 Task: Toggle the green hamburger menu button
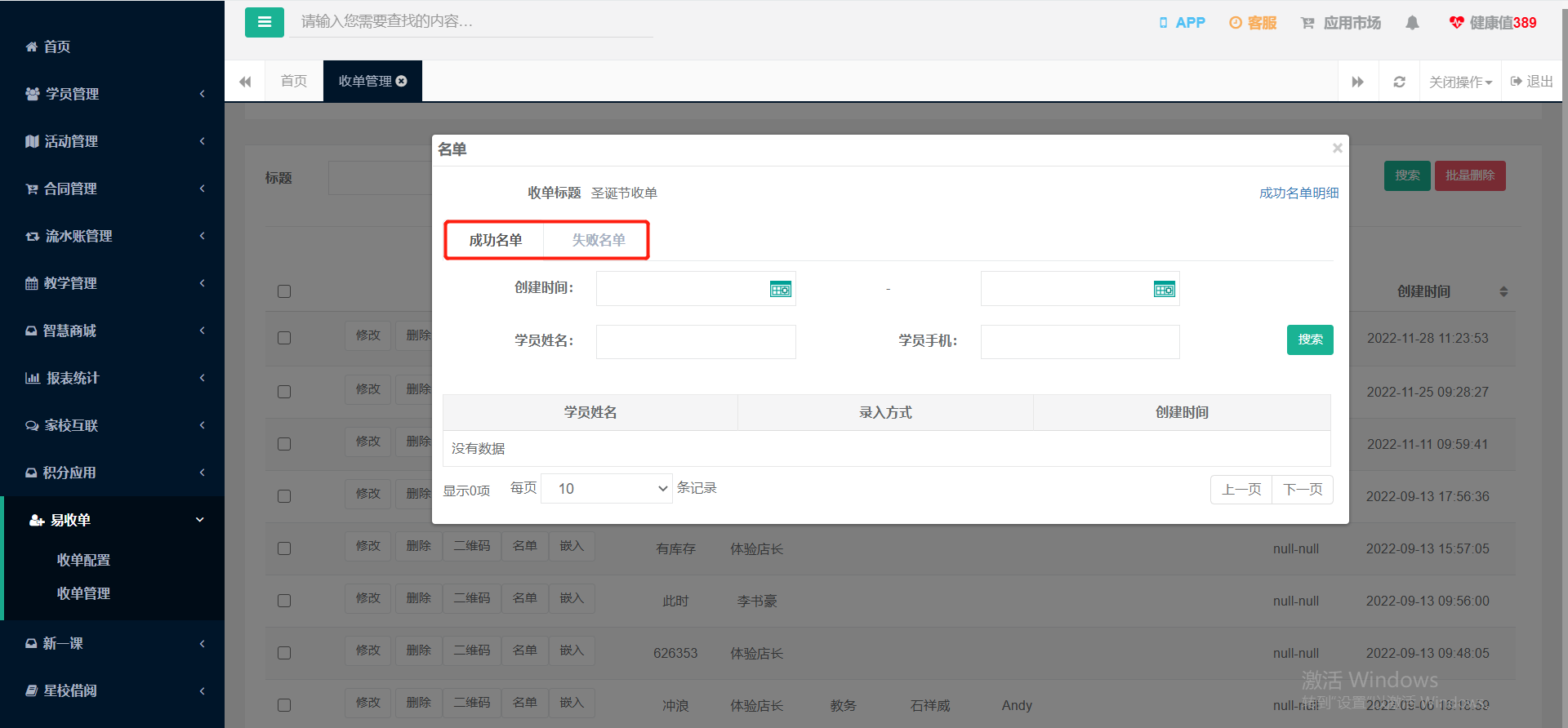(x=265, y=22)
